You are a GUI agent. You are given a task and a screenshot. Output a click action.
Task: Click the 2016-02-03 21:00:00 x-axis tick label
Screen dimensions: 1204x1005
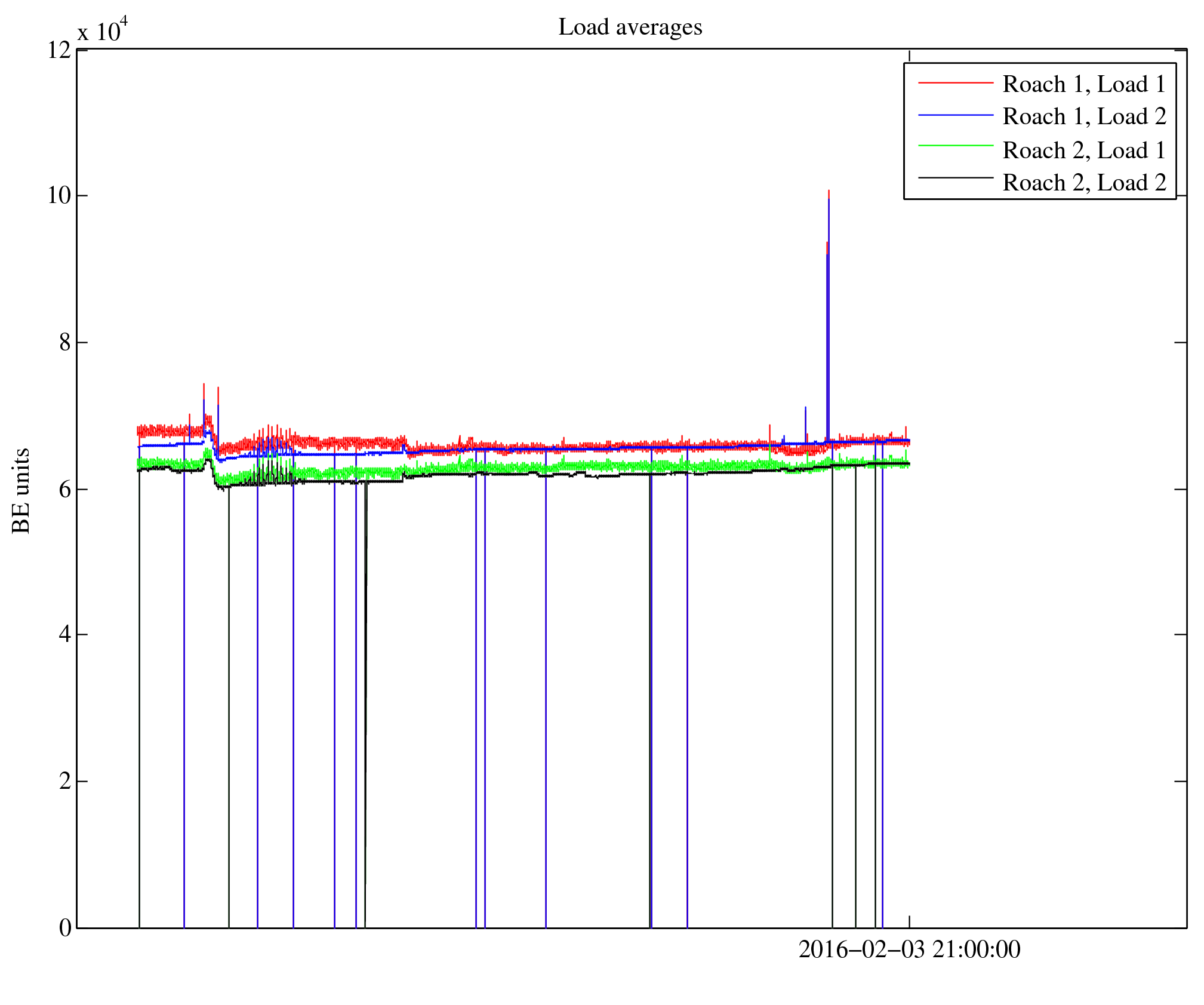coord(909,949)
